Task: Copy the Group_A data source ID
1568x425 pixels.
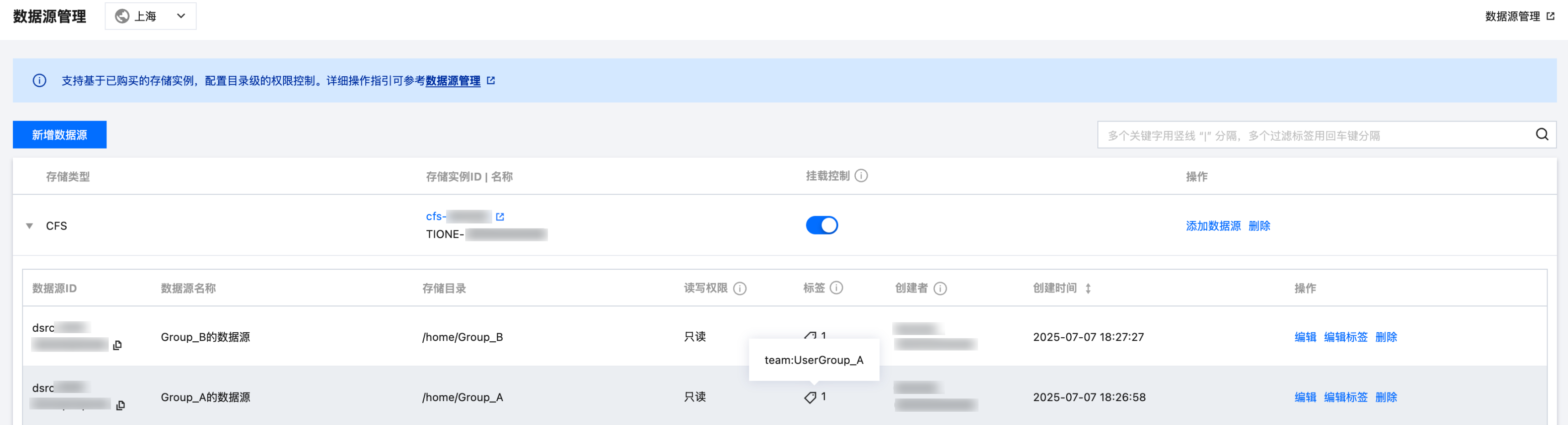Action: 121,405
